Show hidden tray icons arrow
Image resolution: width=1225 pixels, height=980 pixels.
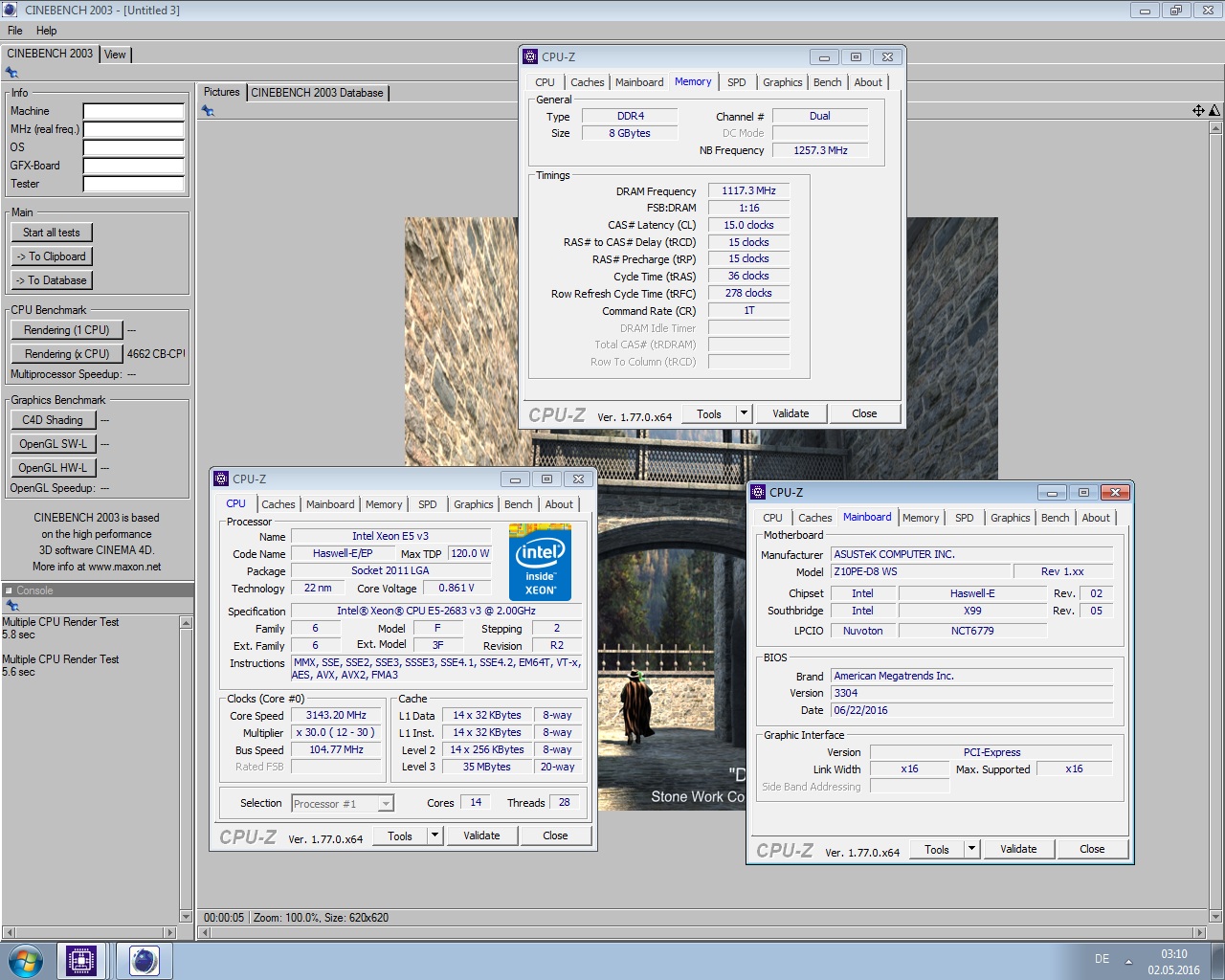click(1128, 961)
